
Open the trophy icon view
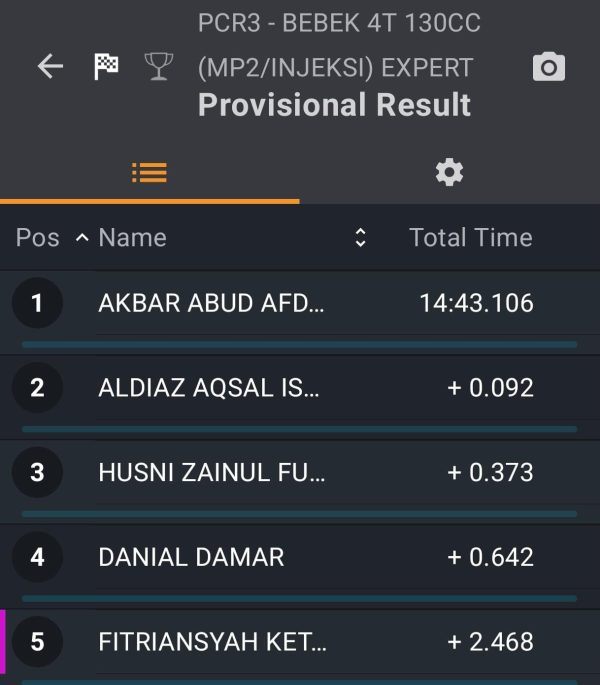(x=159, y=66)
